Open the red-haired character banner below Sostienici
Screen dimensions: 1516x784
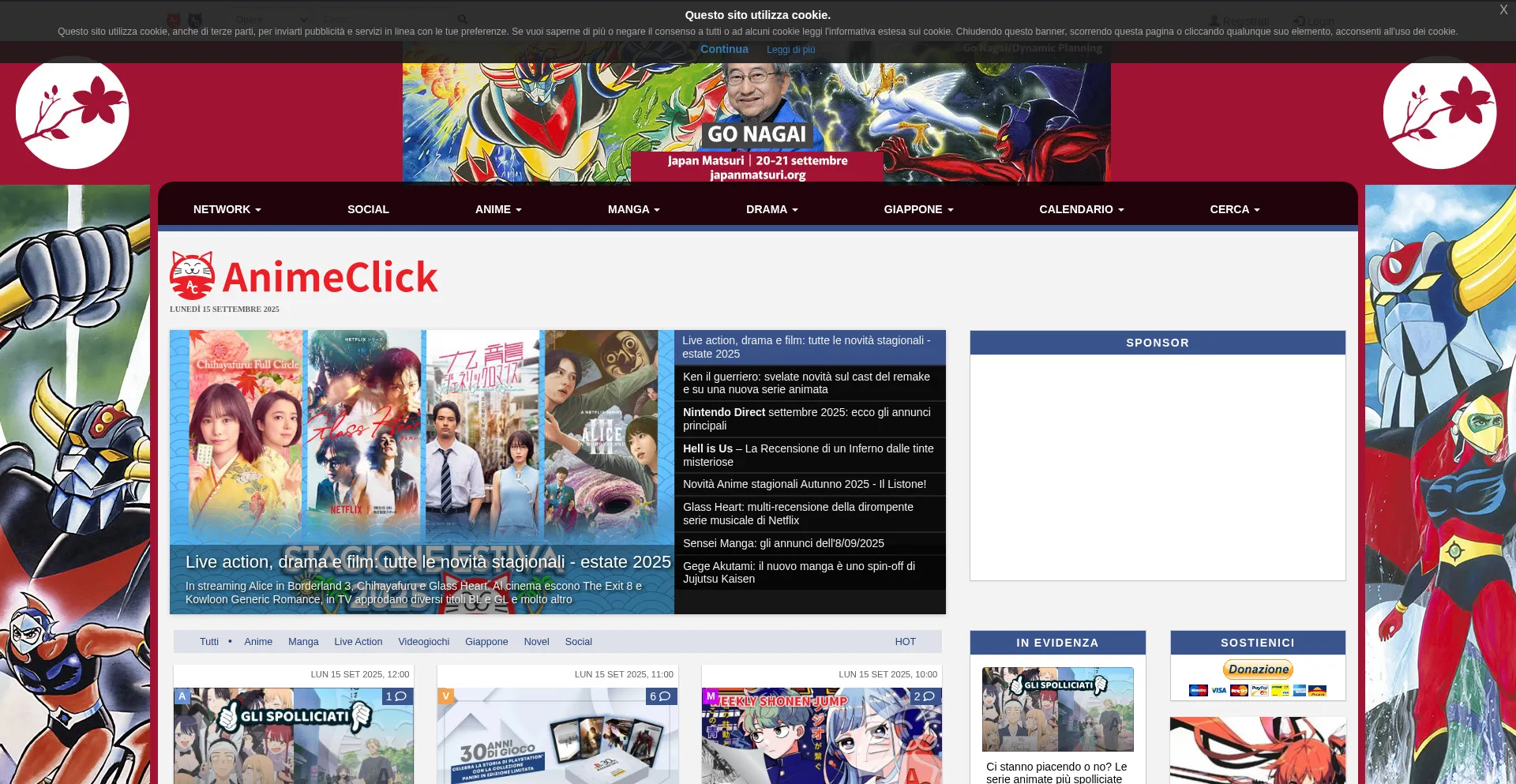click(x=1258, y=750)
